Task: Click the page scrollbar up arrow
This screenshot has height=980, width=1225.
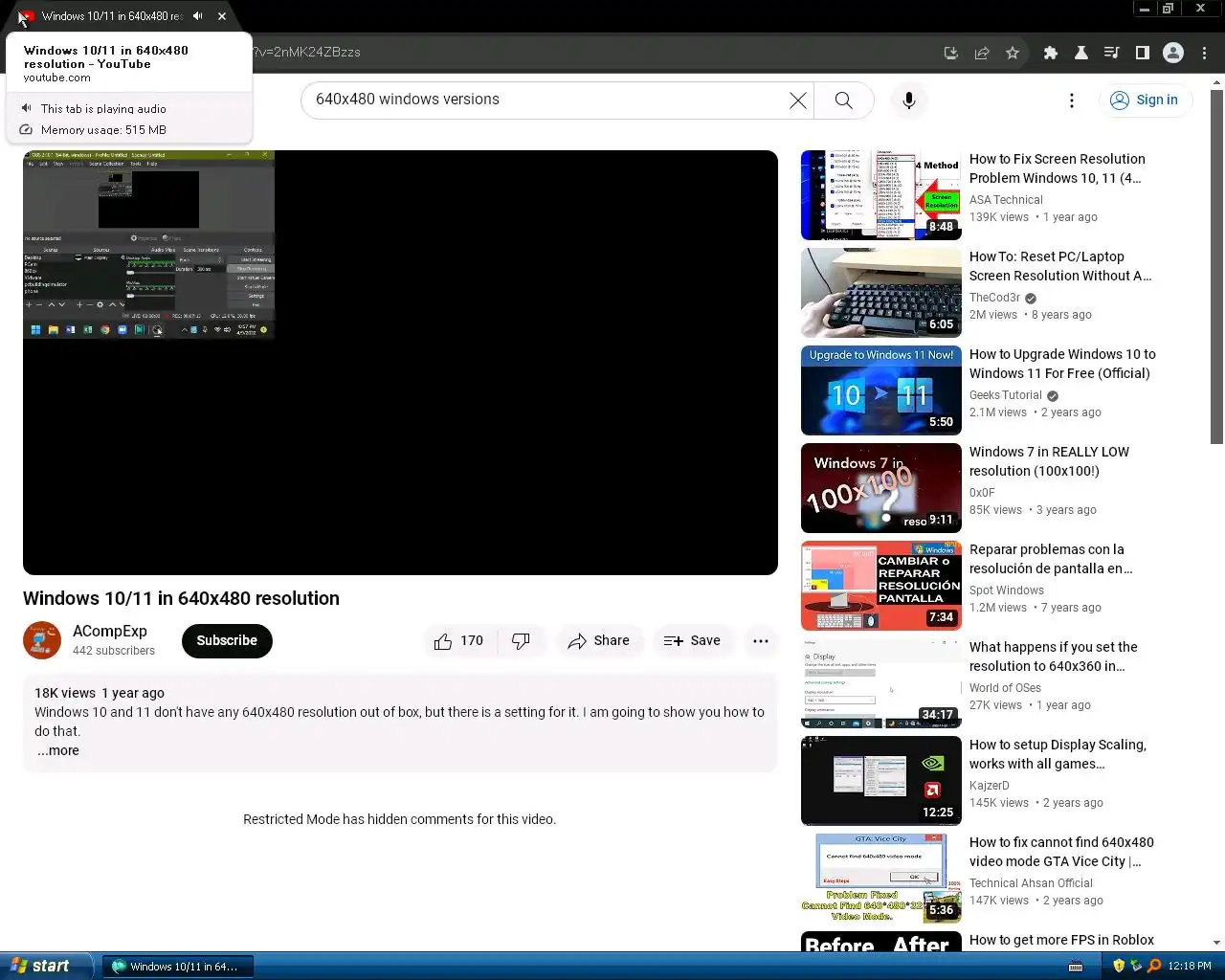Action: 1216,82
